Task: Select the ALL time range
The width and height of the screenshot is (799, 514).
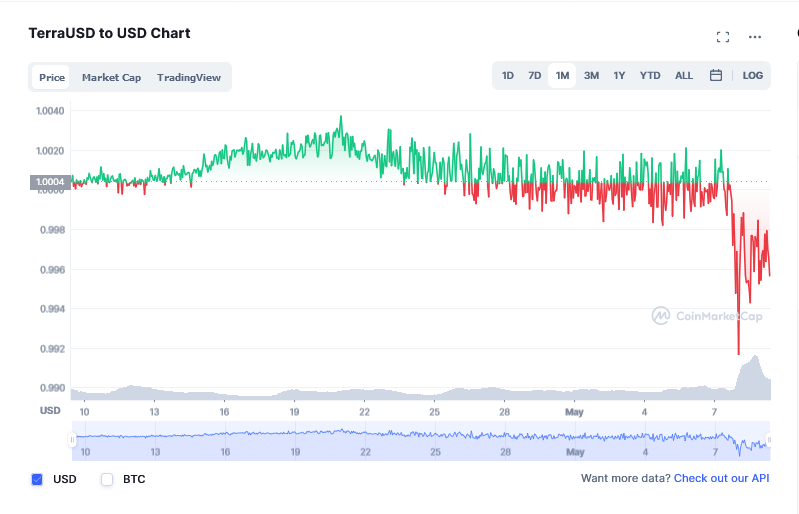Action: click(x=684, y=75)
